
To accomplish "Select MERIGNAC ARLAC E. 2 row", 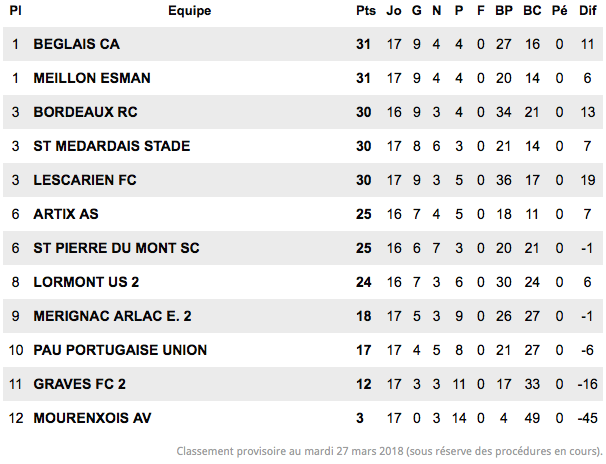I will [303, 316].
